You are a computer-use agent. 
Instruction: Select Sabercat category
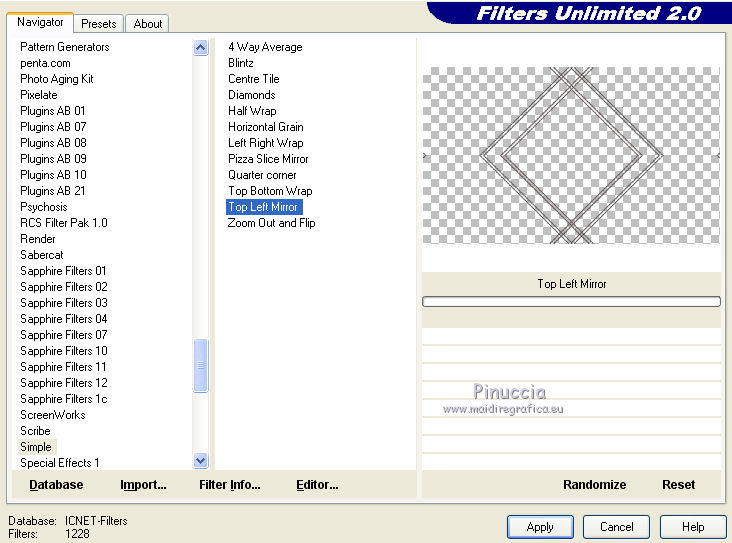tap(42, 254)
